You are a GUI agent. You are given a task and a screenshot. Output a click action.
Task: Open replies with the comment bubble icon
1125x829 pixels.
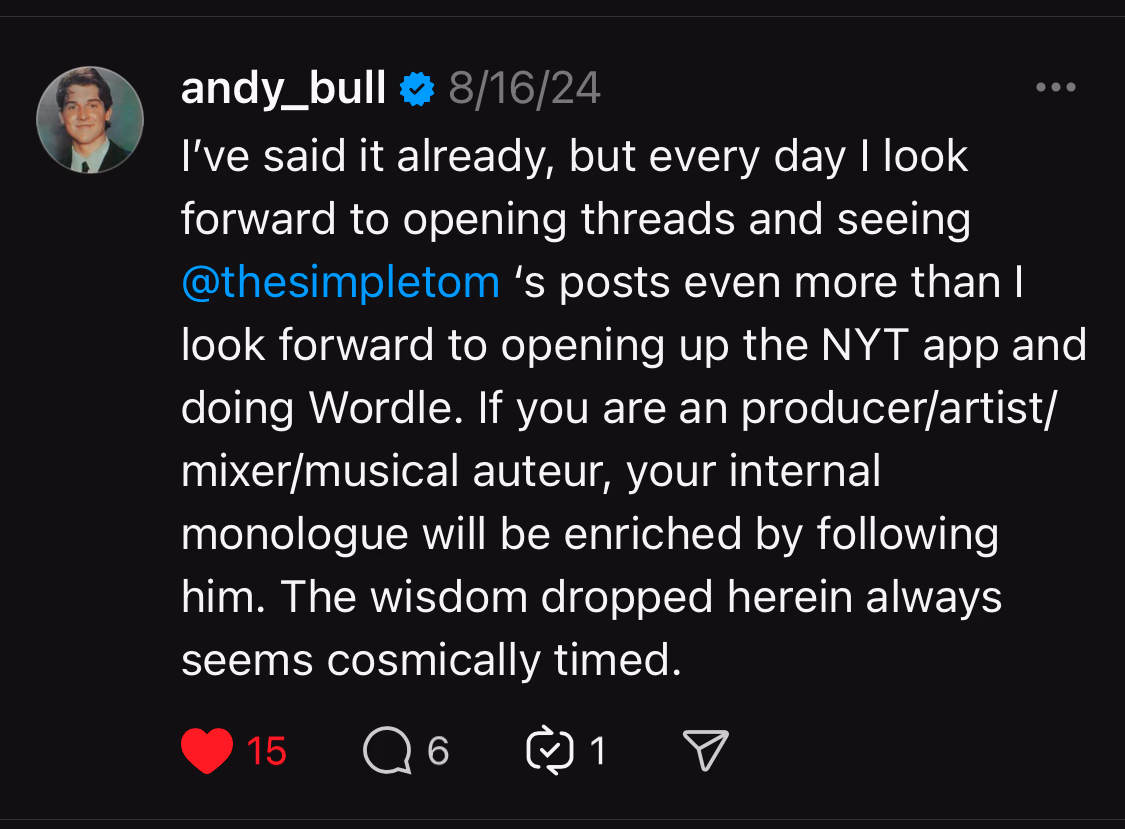coord(387,750)
